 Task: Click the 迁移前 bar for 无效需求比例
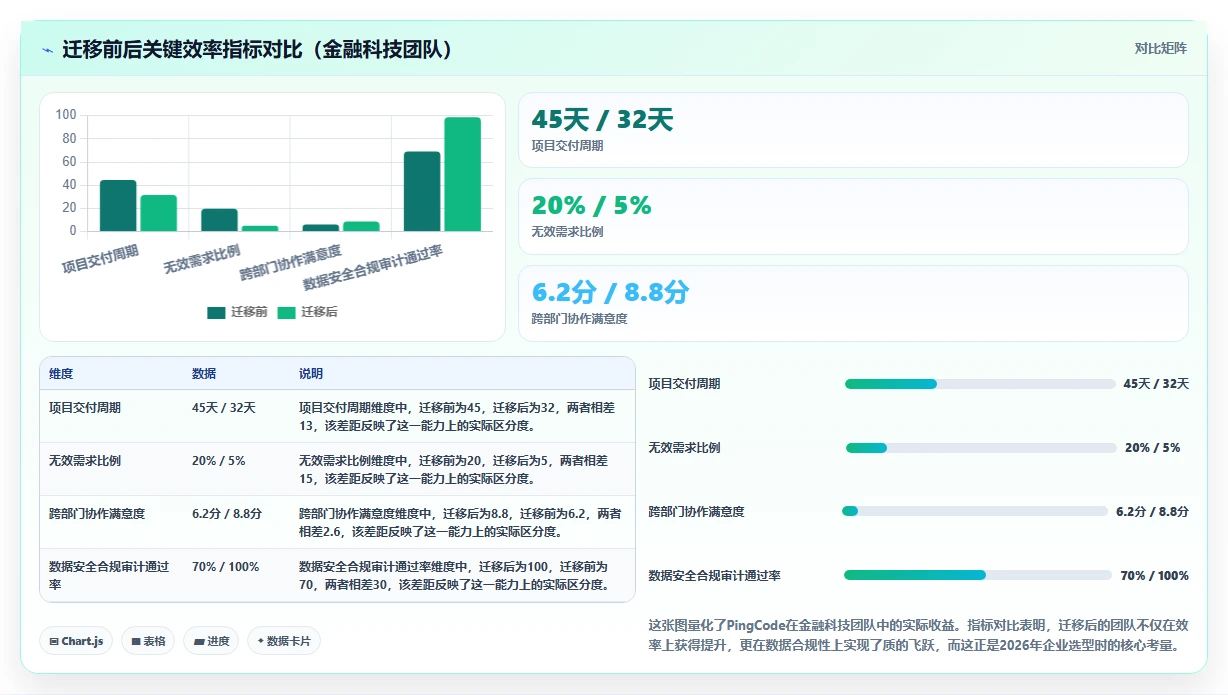point(220,220)
